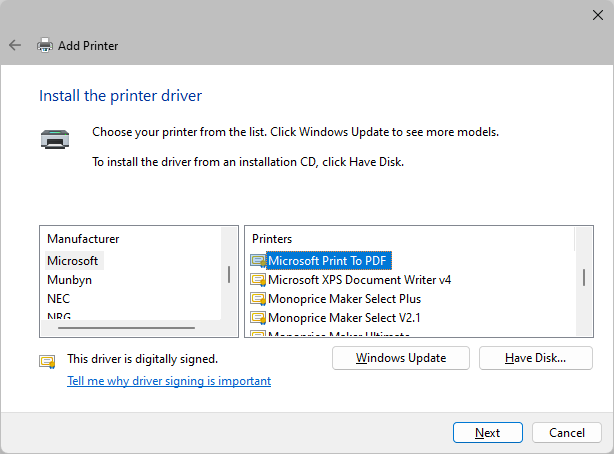Click the Manufacturer list horizontal scrollbar

(x=126, y=328)
